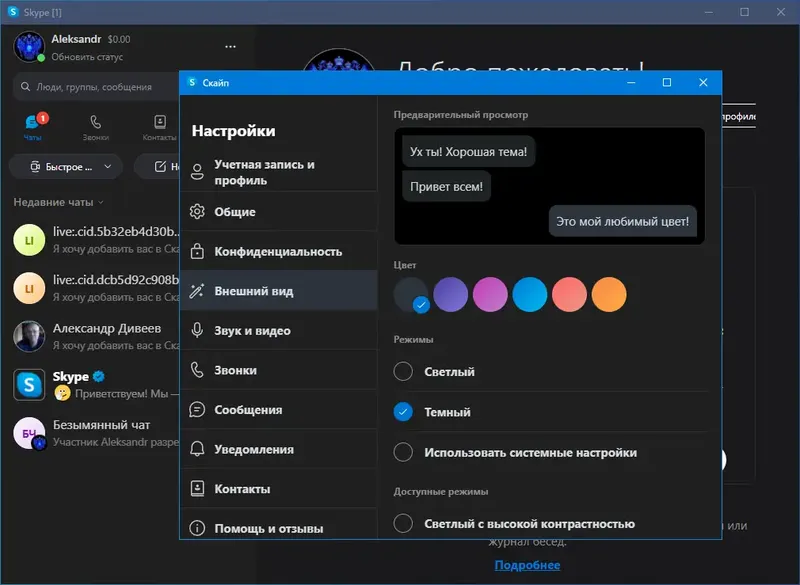Image resolution: width=800 pixels, height=585 pixels.
Task: Select the Светлый theme mode
Action: click(403, 371)
